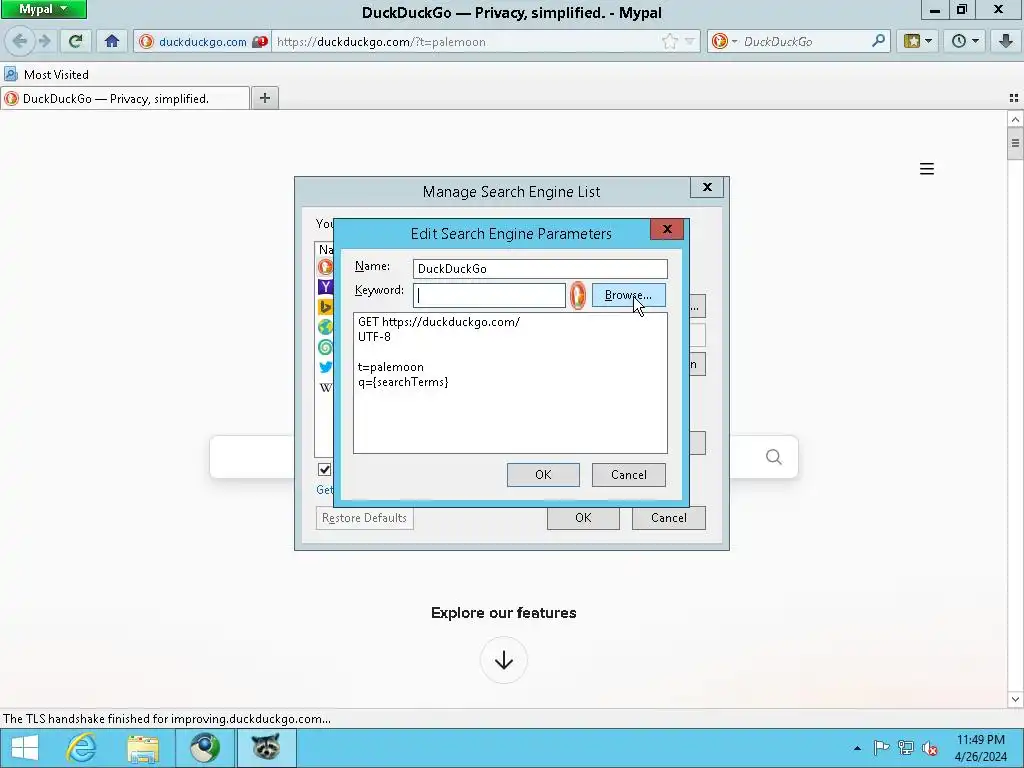Select the DuckDuckGo engine icon in list
The height and width of the screenshot is (768, 1024).
(325, 266)
